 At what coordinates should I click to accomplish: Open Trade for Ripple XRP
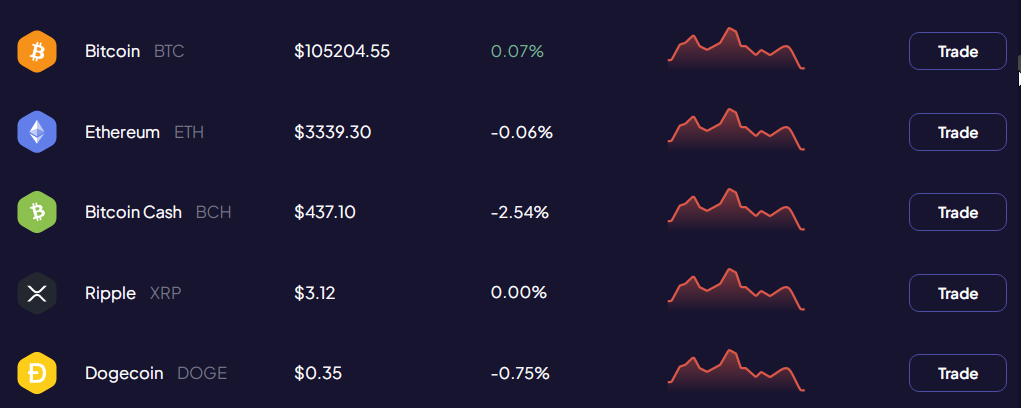point(957,293)
